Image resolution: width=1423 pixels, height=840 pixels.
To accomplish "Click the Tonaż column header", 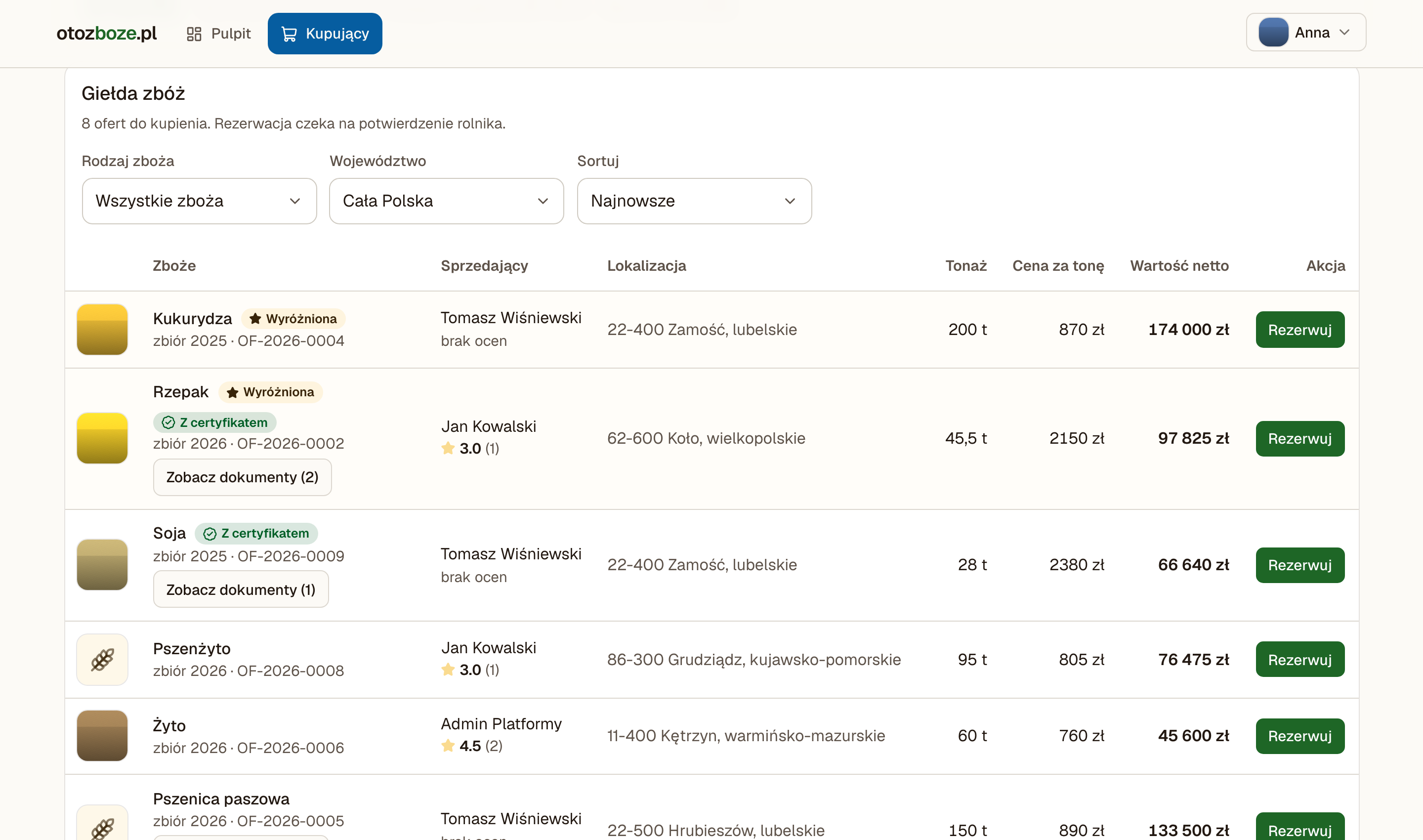I will (966, 266).
